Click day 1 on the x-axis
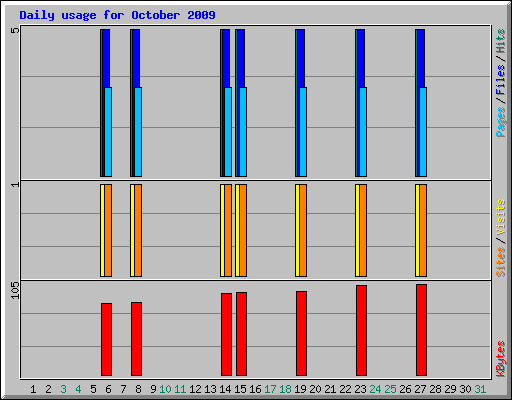The height and width of the screenshot is (400, 512). pos(33,389)
